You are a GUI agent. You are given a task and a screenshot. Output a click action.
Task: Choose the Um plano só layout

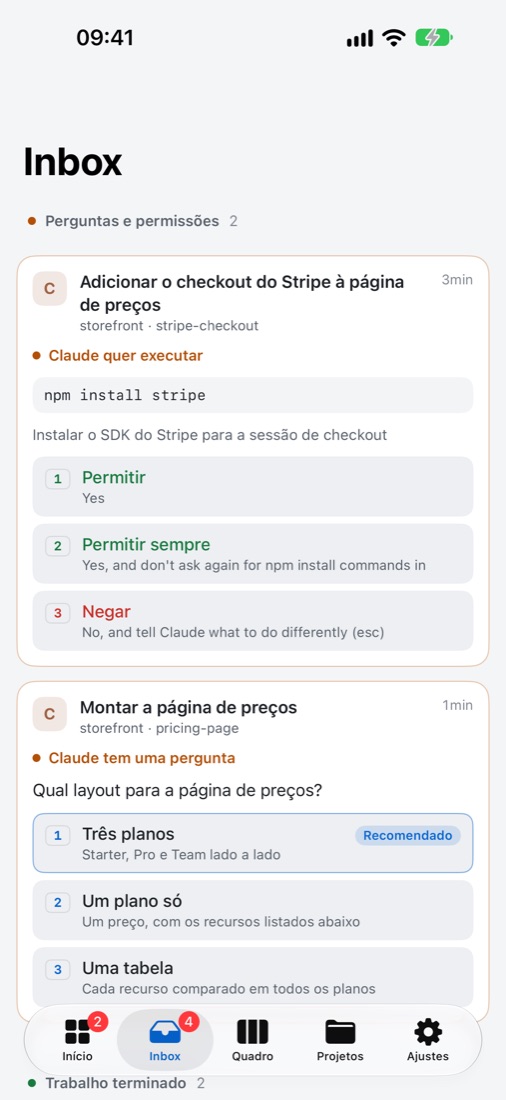pos(253,910)
